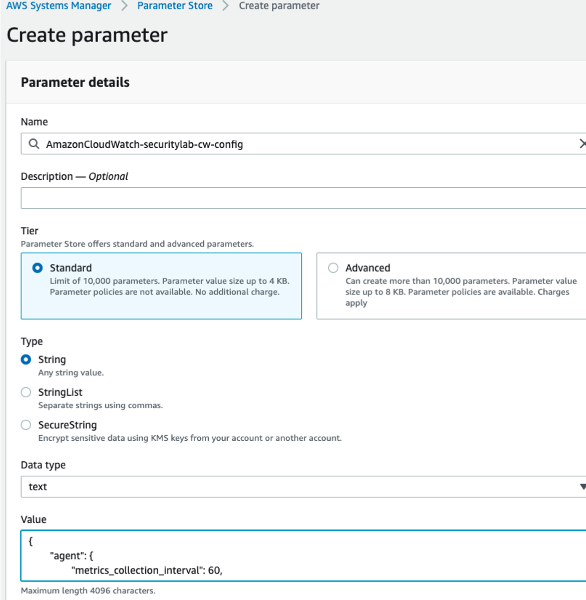Image resolution: width=586 pixels, height=600 pixels.
Task: Click the breadcrumb chevron after Parameter Store
Action: pyautogui.click(x=225, y=6)
